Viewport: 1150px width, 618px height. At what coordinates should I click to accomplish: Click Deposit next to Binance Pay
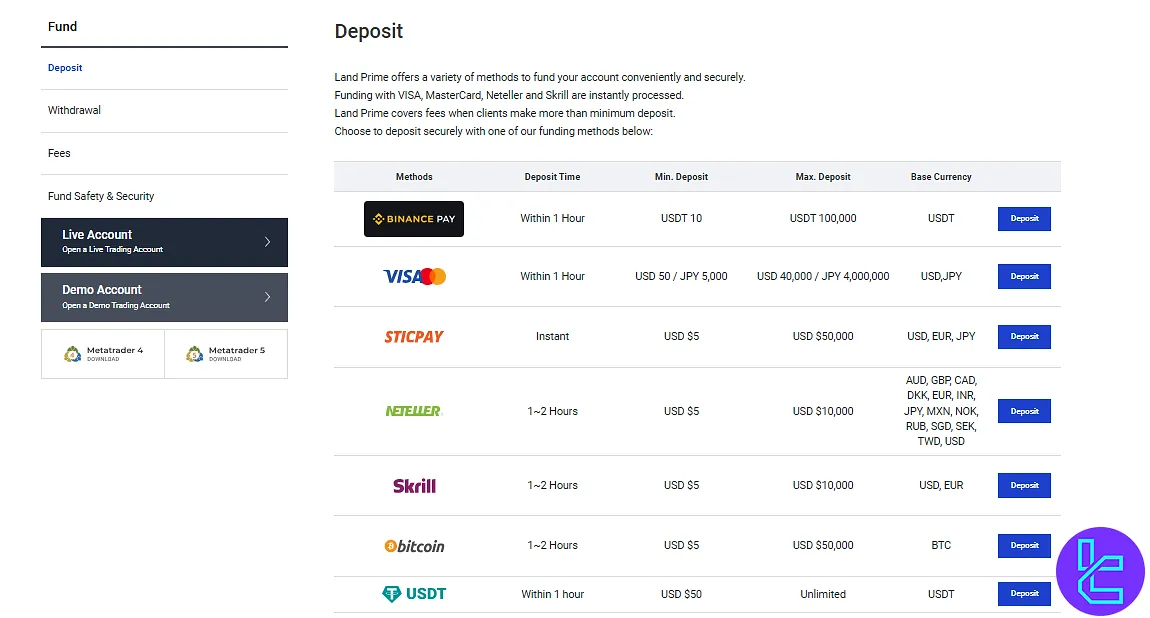pyautogui.click(x=1023, y=218)
